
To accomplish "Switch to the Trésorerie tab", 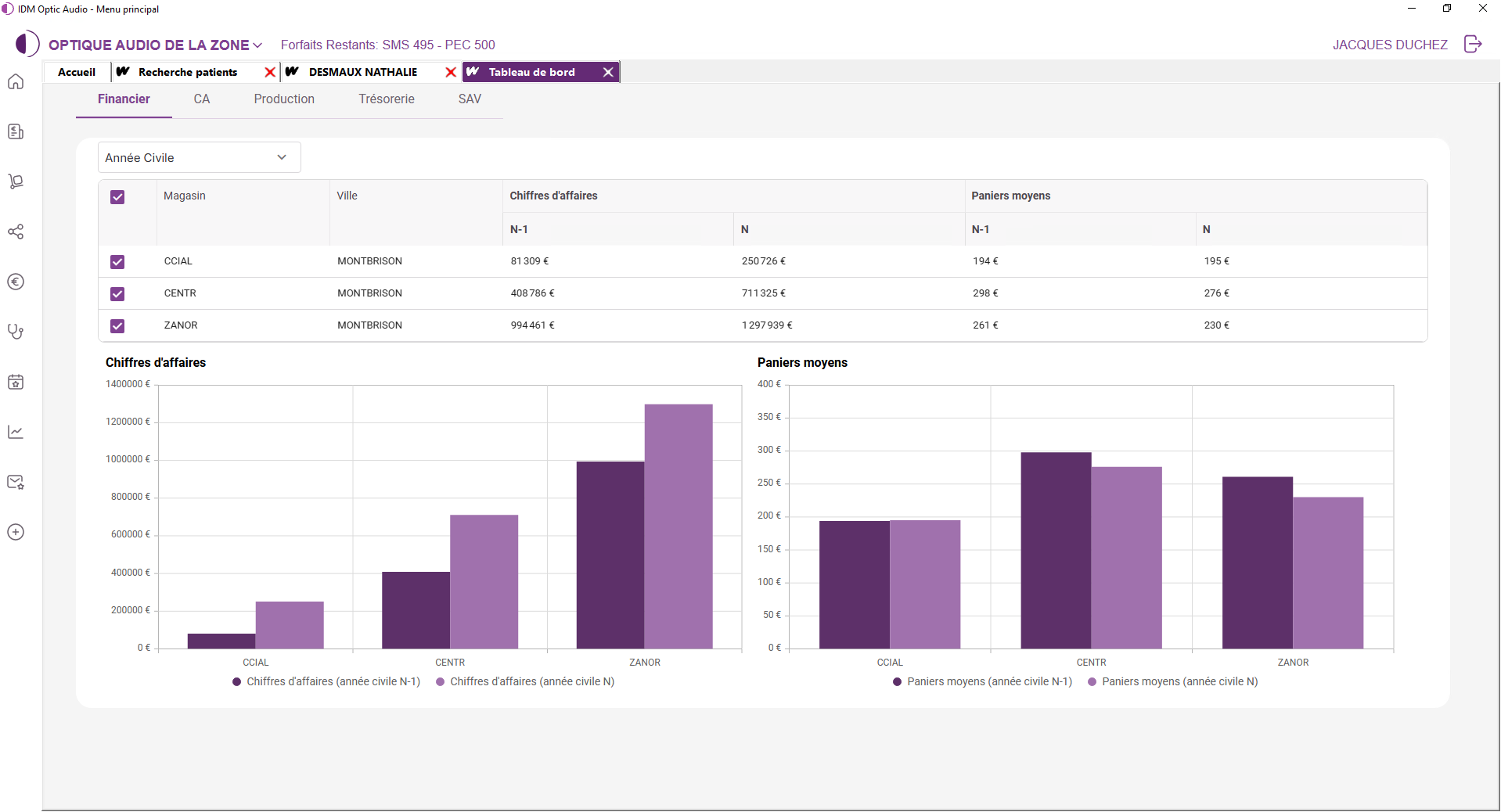I will 387,99.
